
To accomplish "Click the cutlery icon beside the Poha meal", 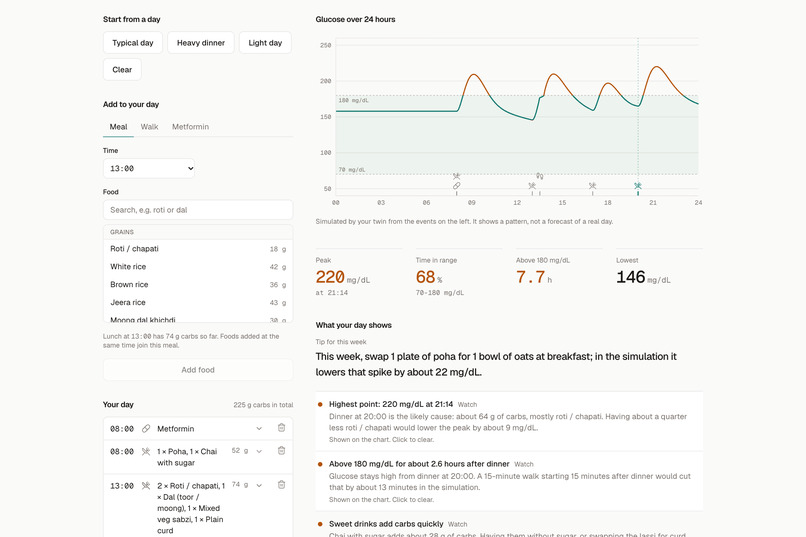I will point(146,452).
